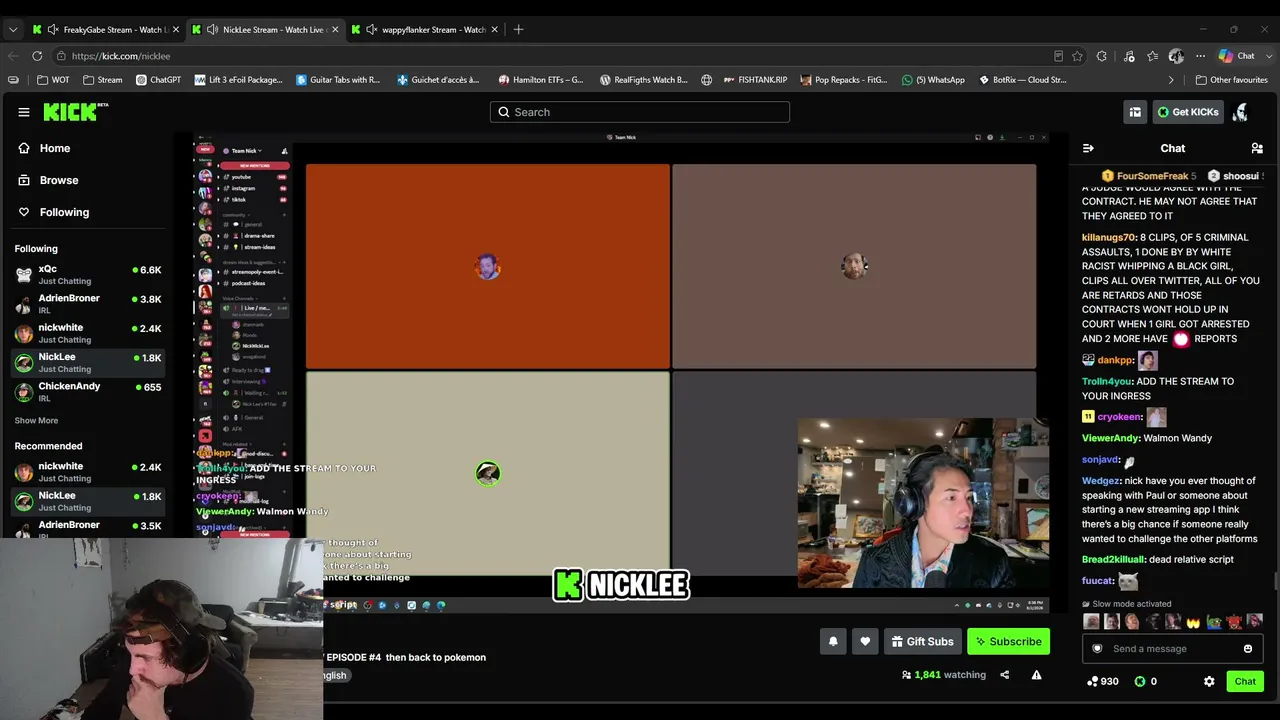Image resolution: width=1280 pixels, height=720 pixels.
Task: Focus the Kick Search field
Action: tap(640, 112)
